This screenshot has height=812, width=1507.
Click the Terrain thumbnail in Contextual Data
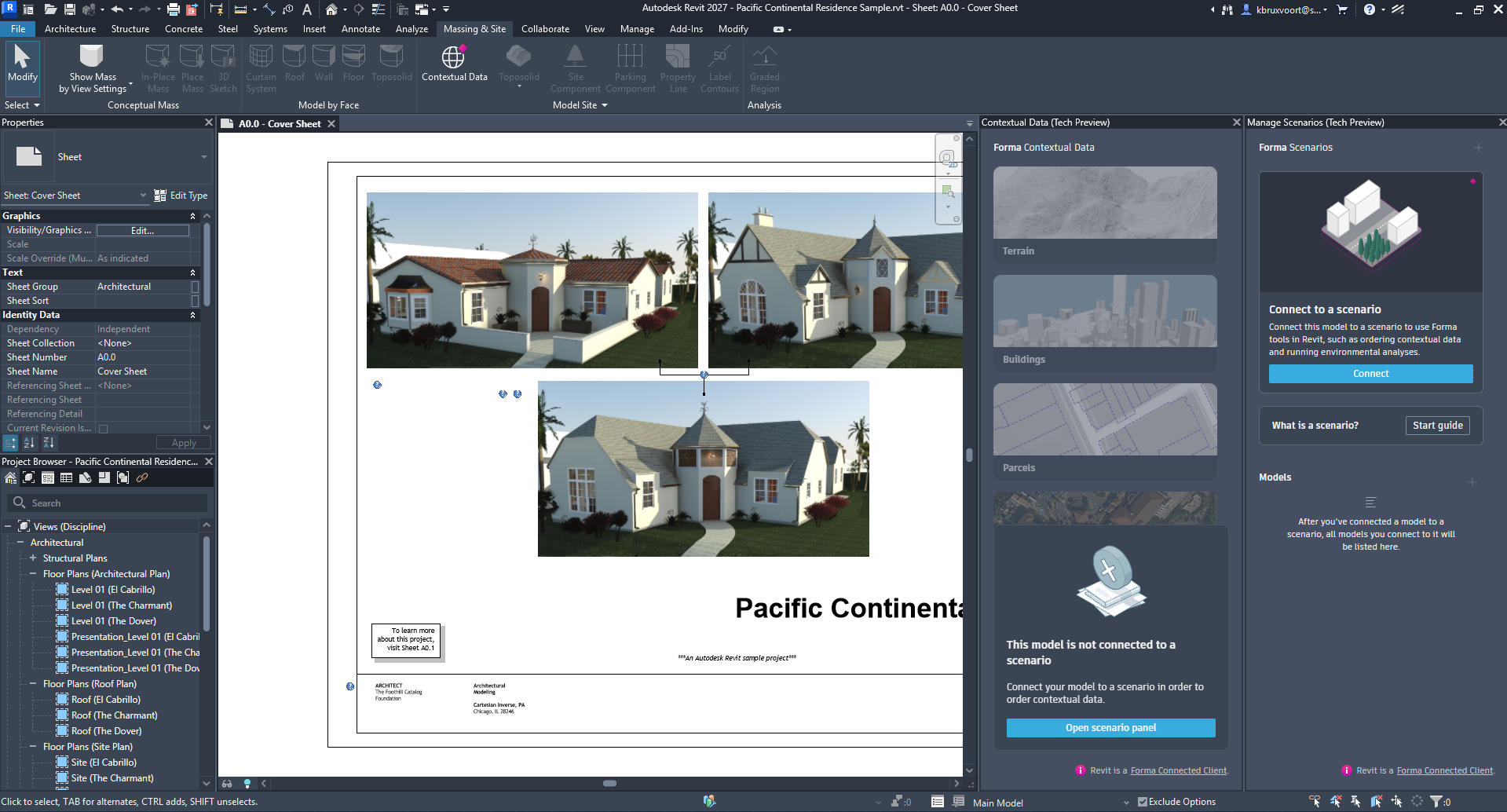(x=1104, y=203)
